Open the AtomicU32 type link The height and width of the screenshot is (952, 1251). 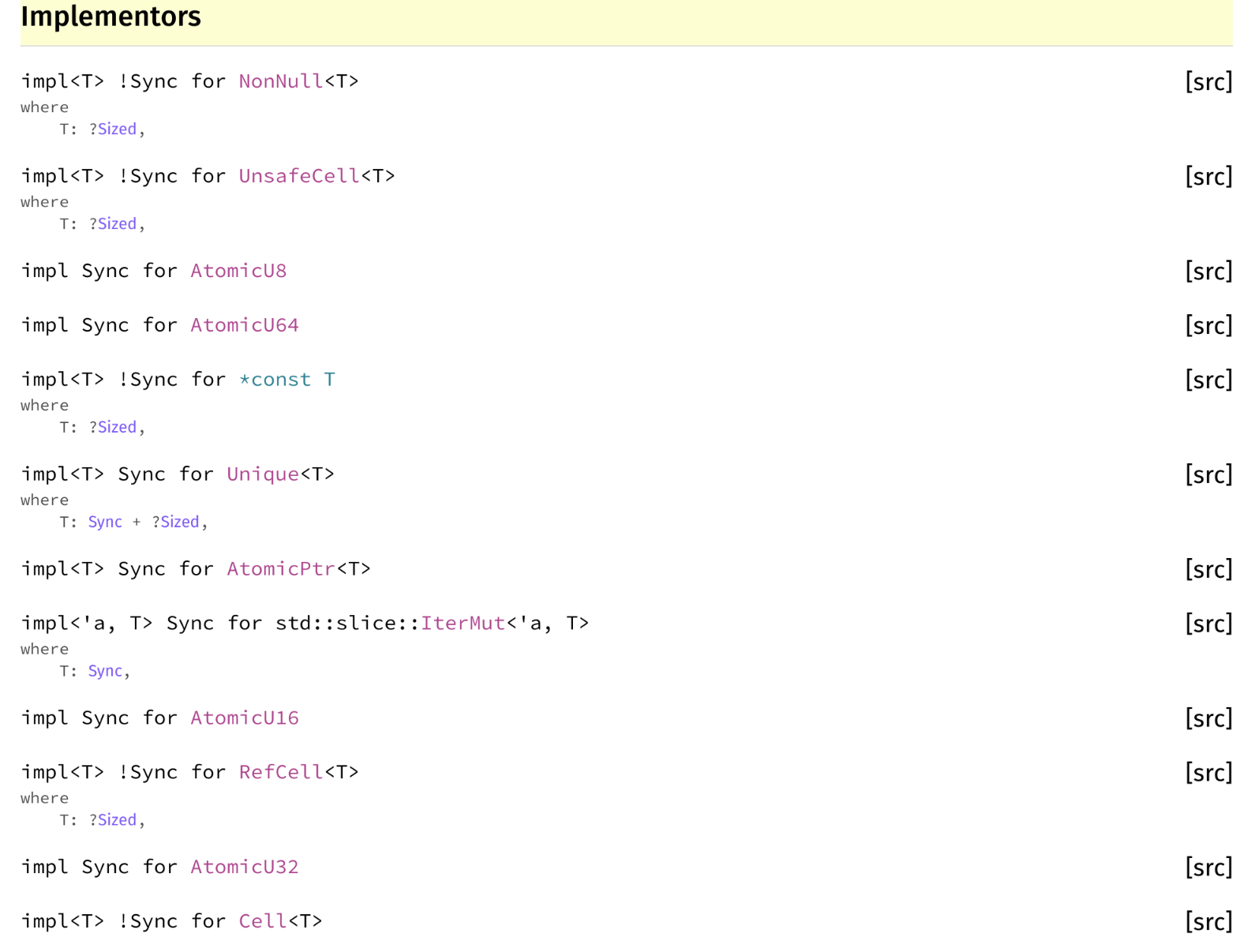(245, 867)
